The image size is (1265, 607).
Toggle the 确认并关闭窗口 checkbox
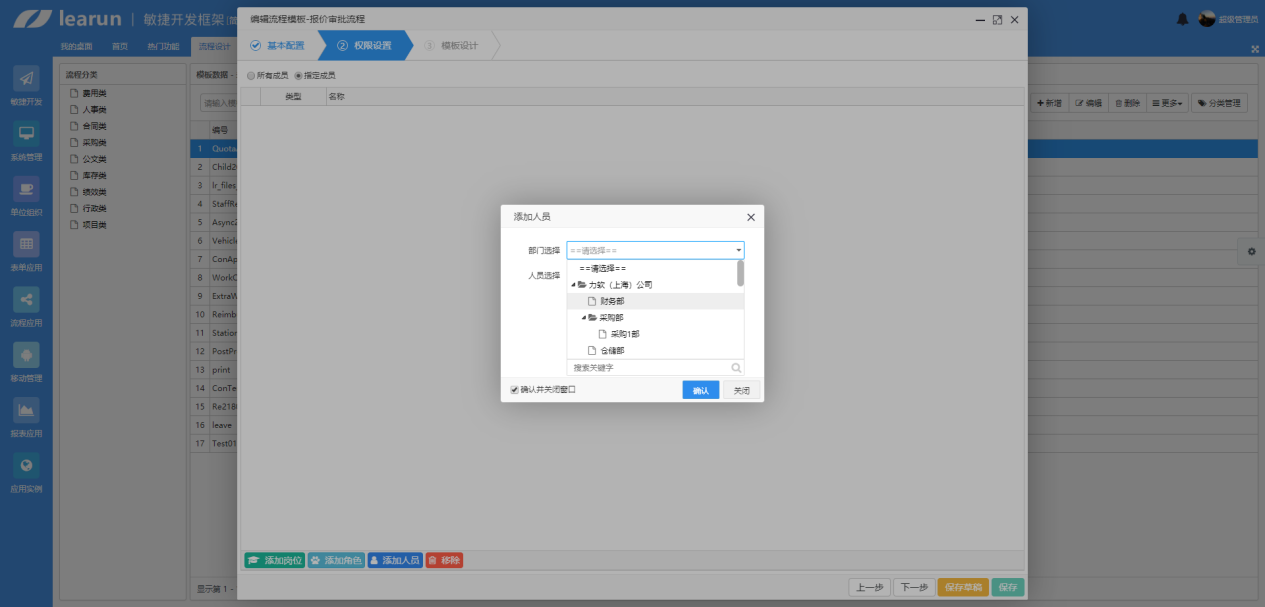click(x=514, y=390)
